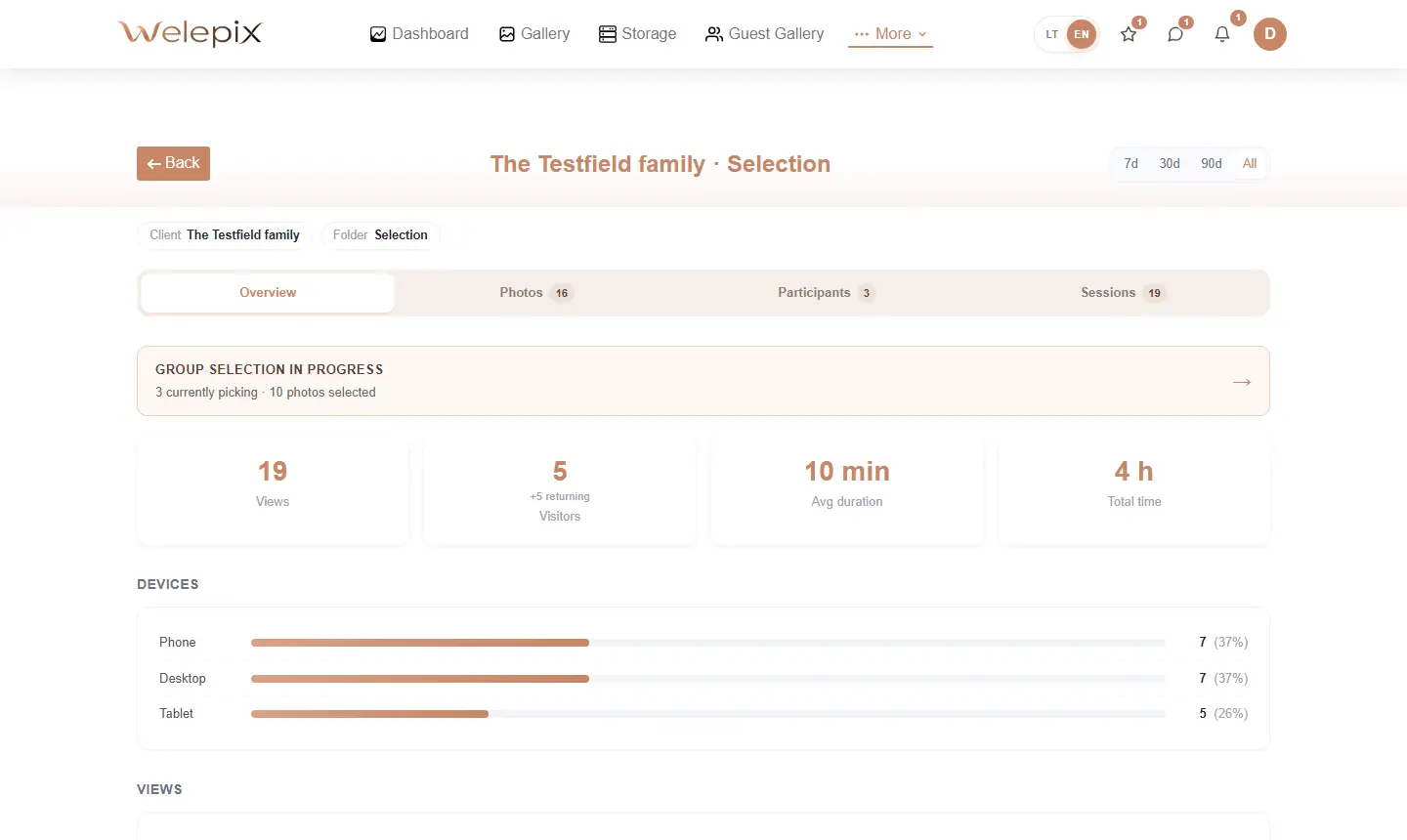Select the 7d time range

1130,163
